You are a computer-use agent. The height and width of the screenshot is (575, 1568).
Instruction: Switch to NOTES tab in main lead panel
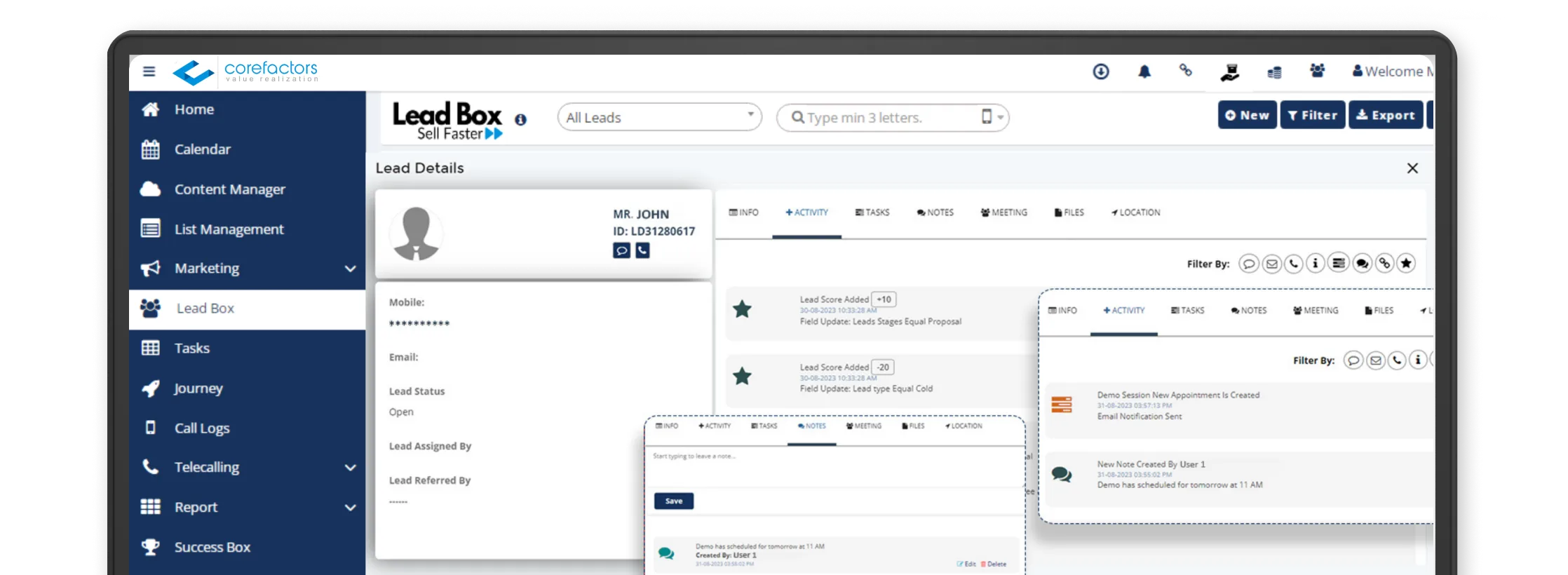tap(935, 212)
